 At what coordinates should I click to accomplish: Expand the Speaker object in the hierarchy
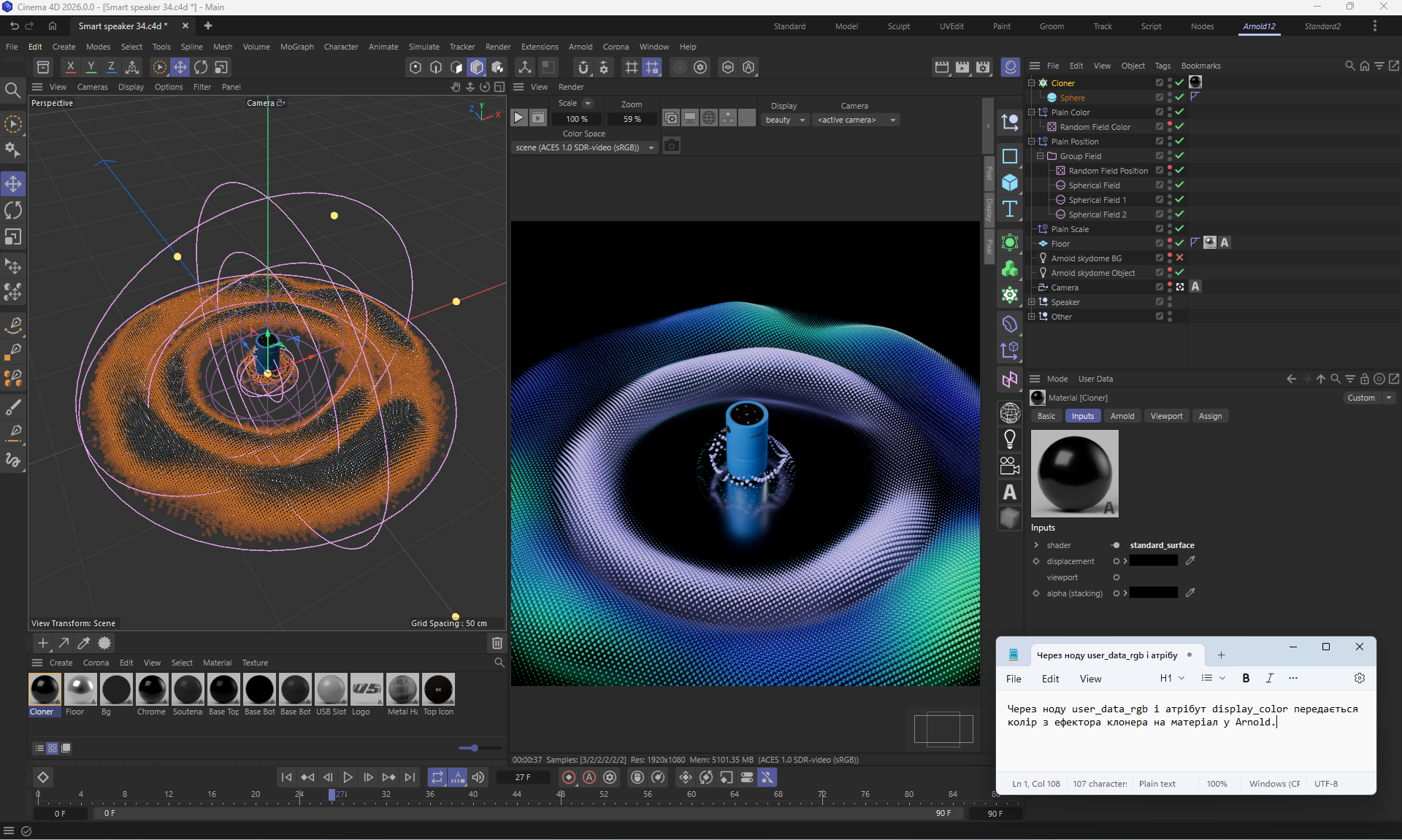pos(1032,301)
